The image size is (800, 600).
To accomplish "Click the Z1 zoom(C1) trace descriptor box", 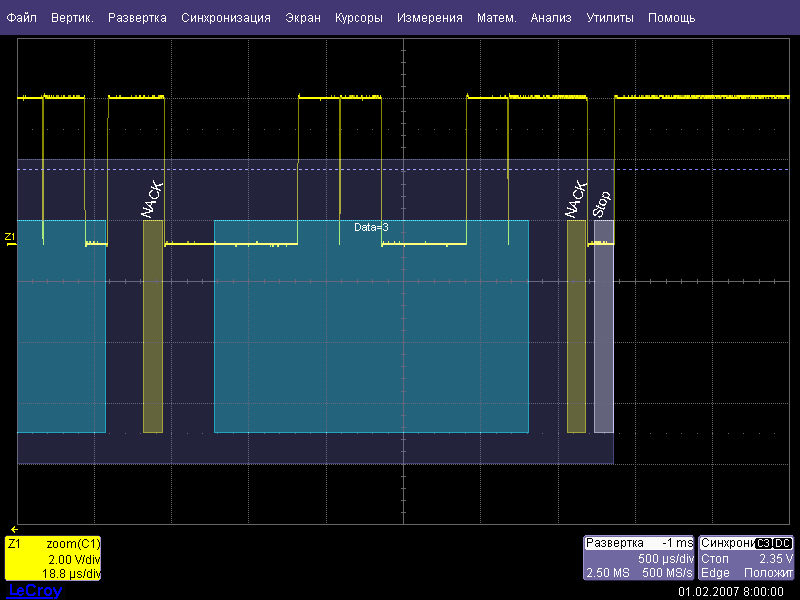I will pos(53,558).
